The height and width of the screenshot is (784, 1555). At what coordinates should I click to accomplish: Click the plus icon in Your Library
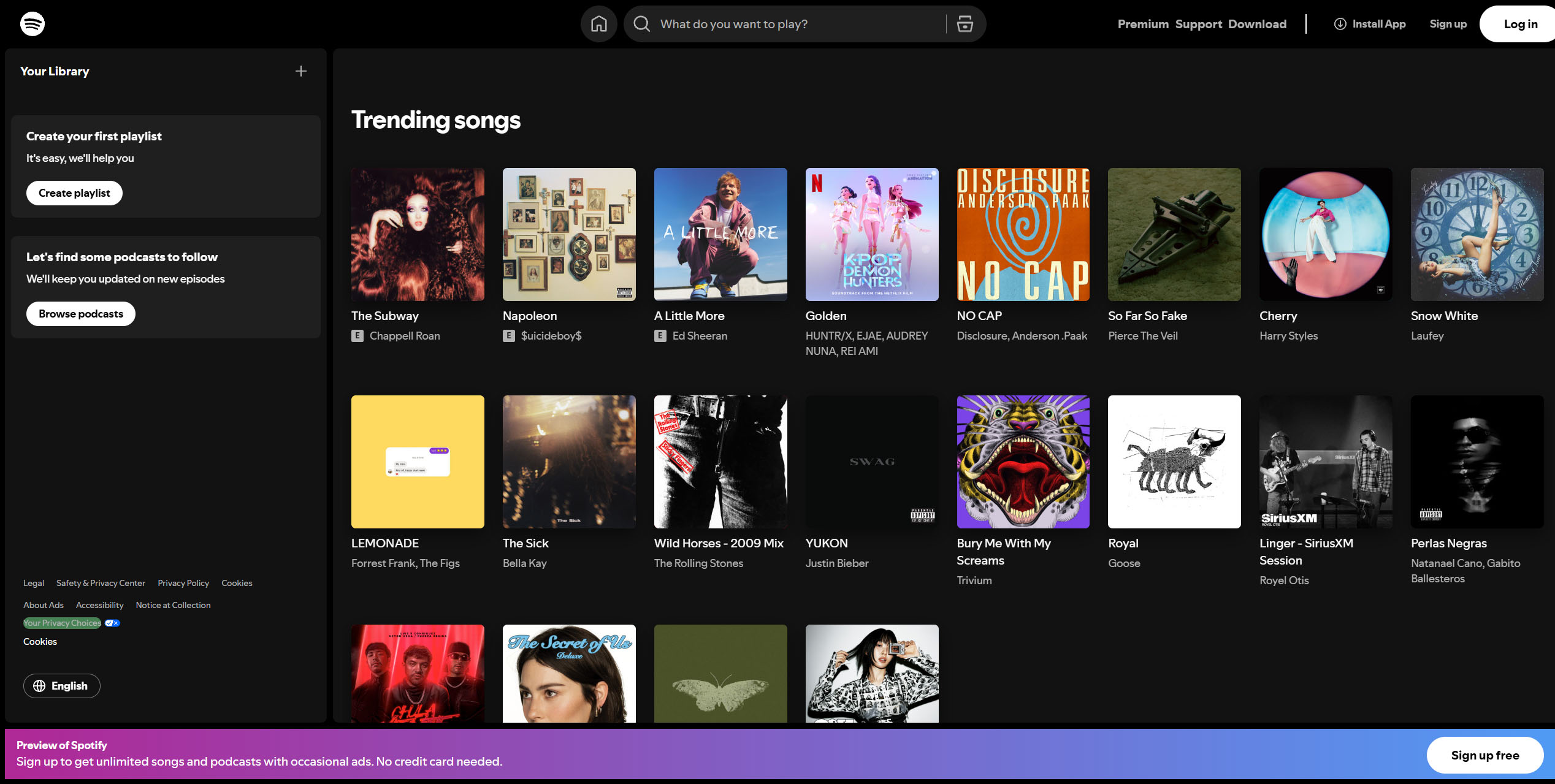coord(301,71)
